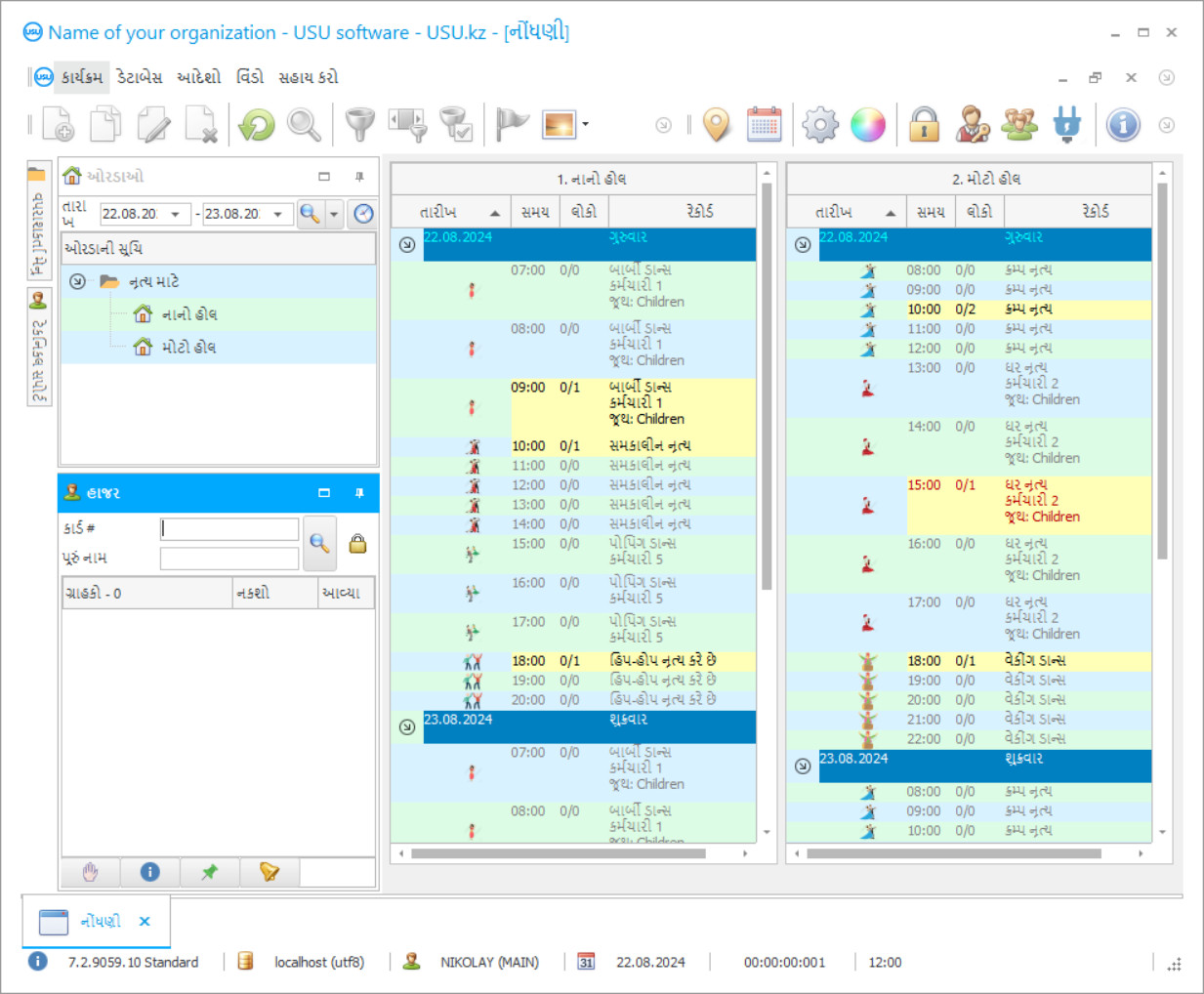Image resolution: width=1204 pixels, height=994 pixels.
Task: Click the નકશો column header
Action: click(x=275, y=593)
